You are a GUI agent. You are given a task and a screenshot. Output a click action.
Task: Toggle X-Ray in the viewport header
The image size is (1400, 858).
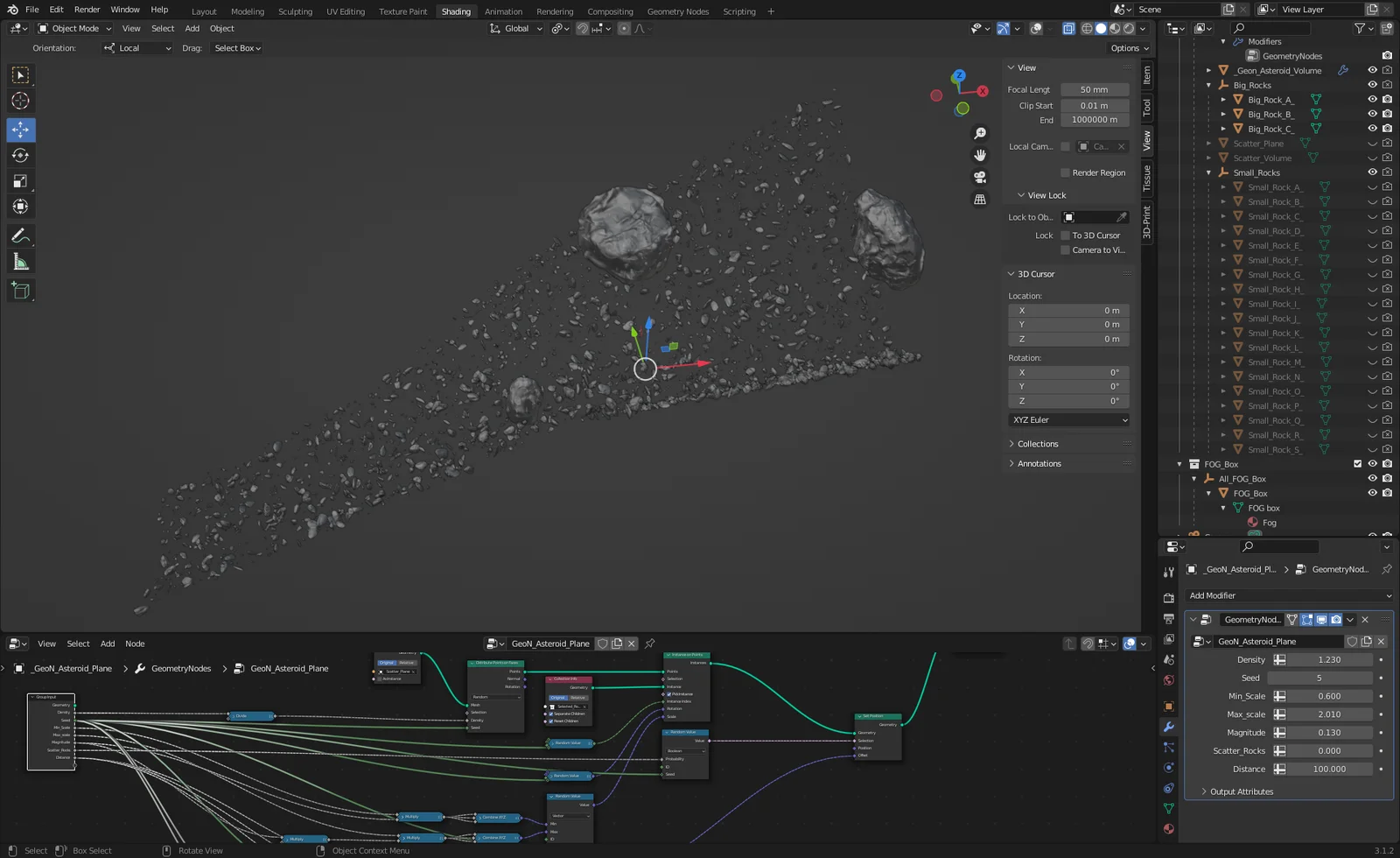tap(1068, 28)
